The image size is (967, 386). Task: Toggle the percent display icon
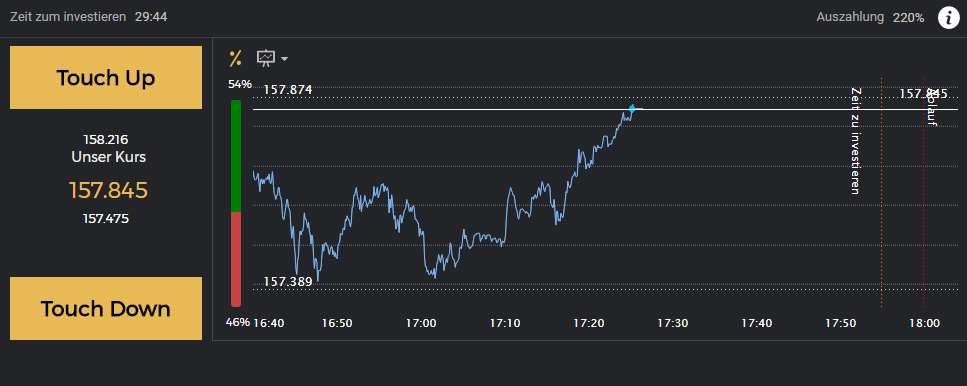(x=235, y=59)
